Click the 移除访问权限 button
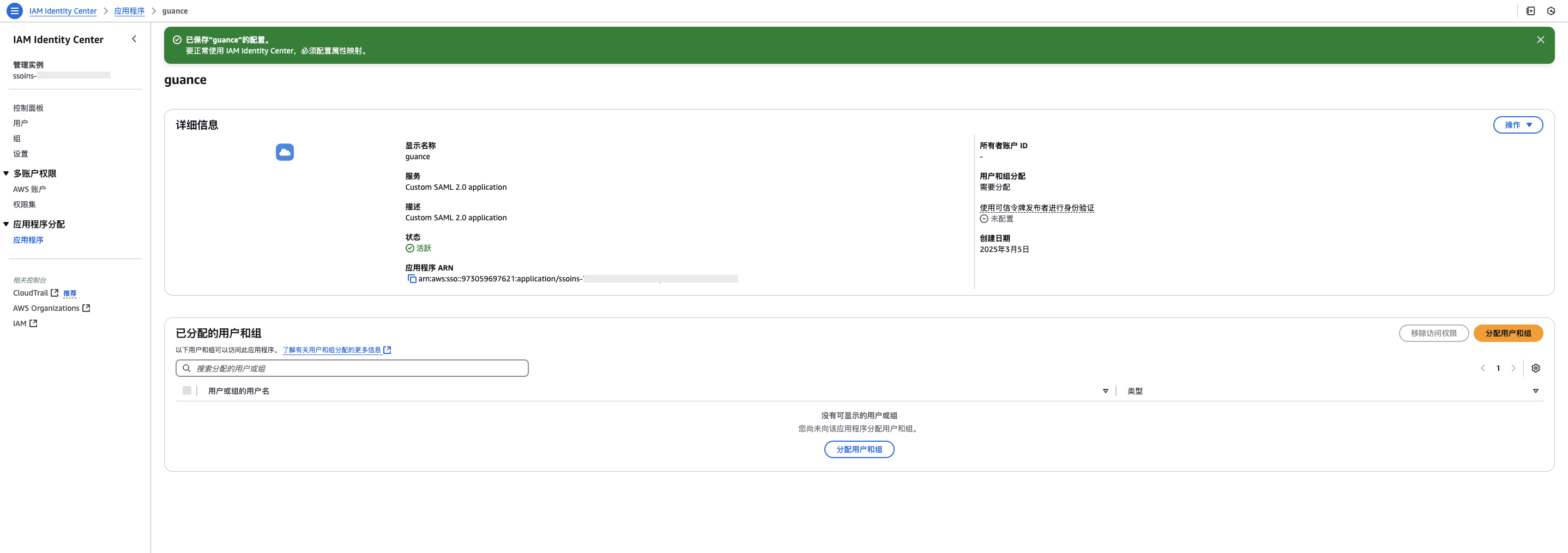The width and height of the screenshot is (1568, 553). click(x=1433, y=333)
